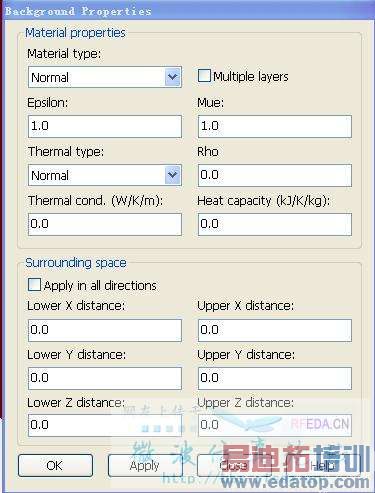The width and height of the screenshot is (375, 493).
Task: Click the Lower X distance field
Action: point(105,330)
